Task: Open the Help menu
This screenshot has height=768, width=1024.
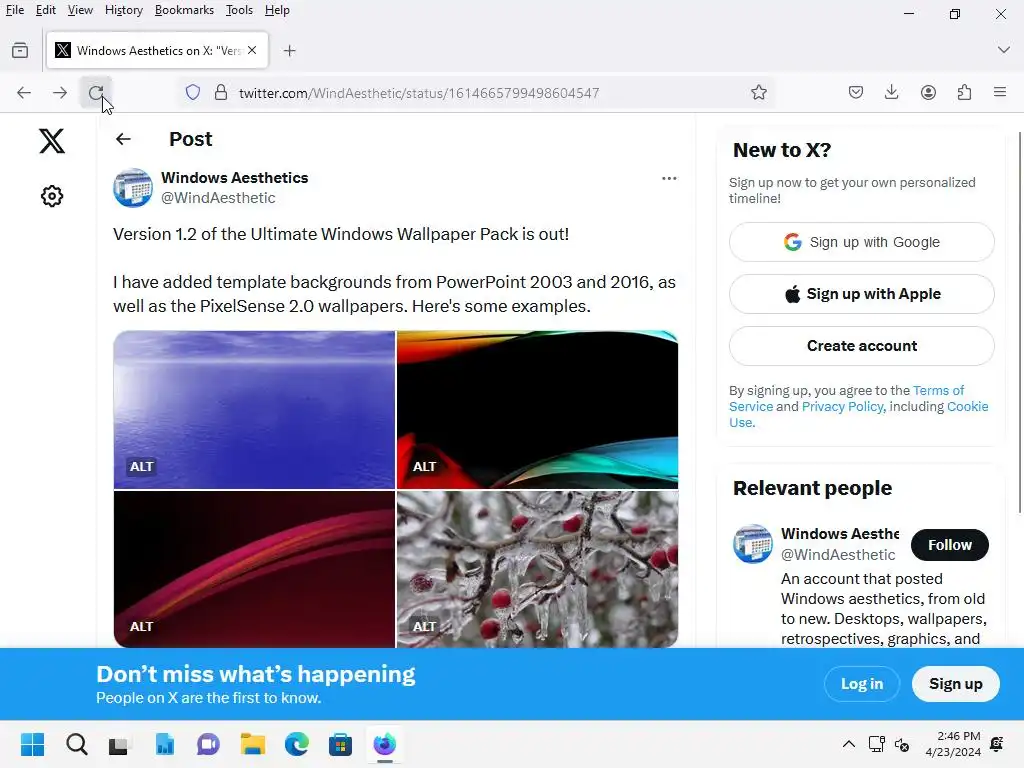Action: (x=277, y=10)
